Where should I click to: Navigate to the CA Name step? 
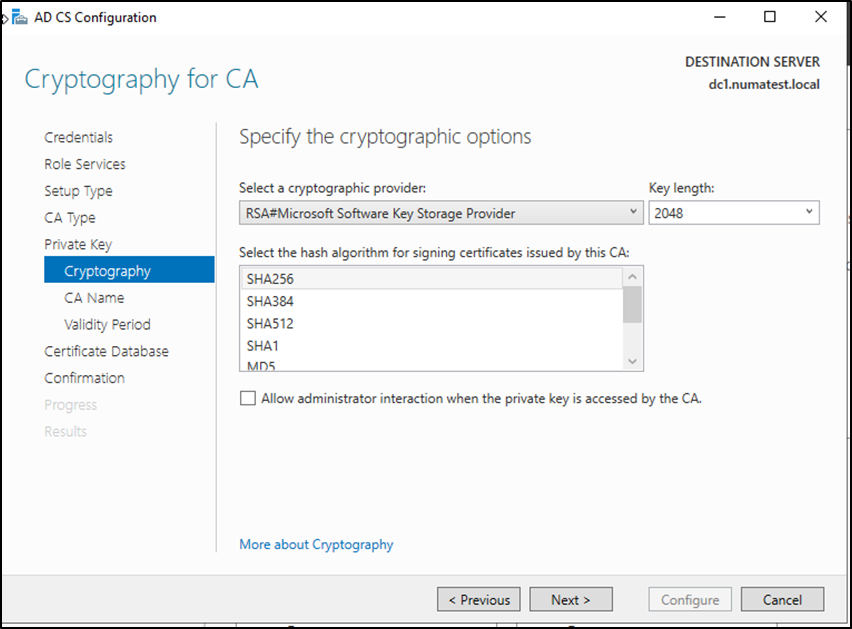coord(94,298)
